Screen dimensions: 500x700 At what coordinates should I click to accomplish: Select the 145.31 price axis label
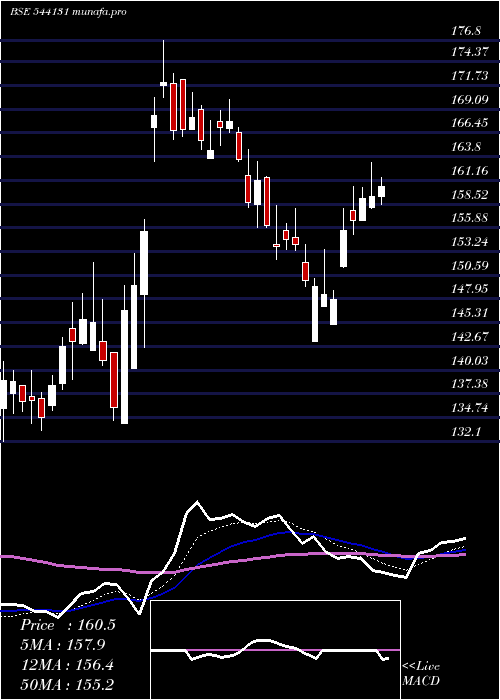click(469, 312)
